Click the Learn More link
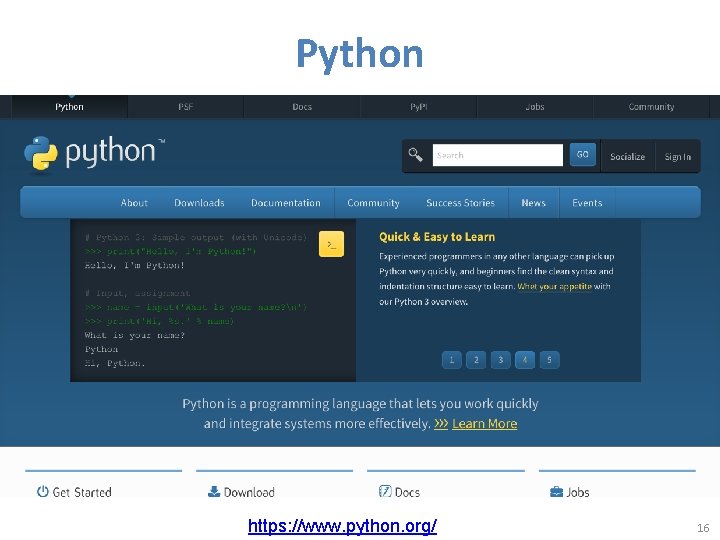The height and width of the screenshot is (540, 720). pos(484,423)
